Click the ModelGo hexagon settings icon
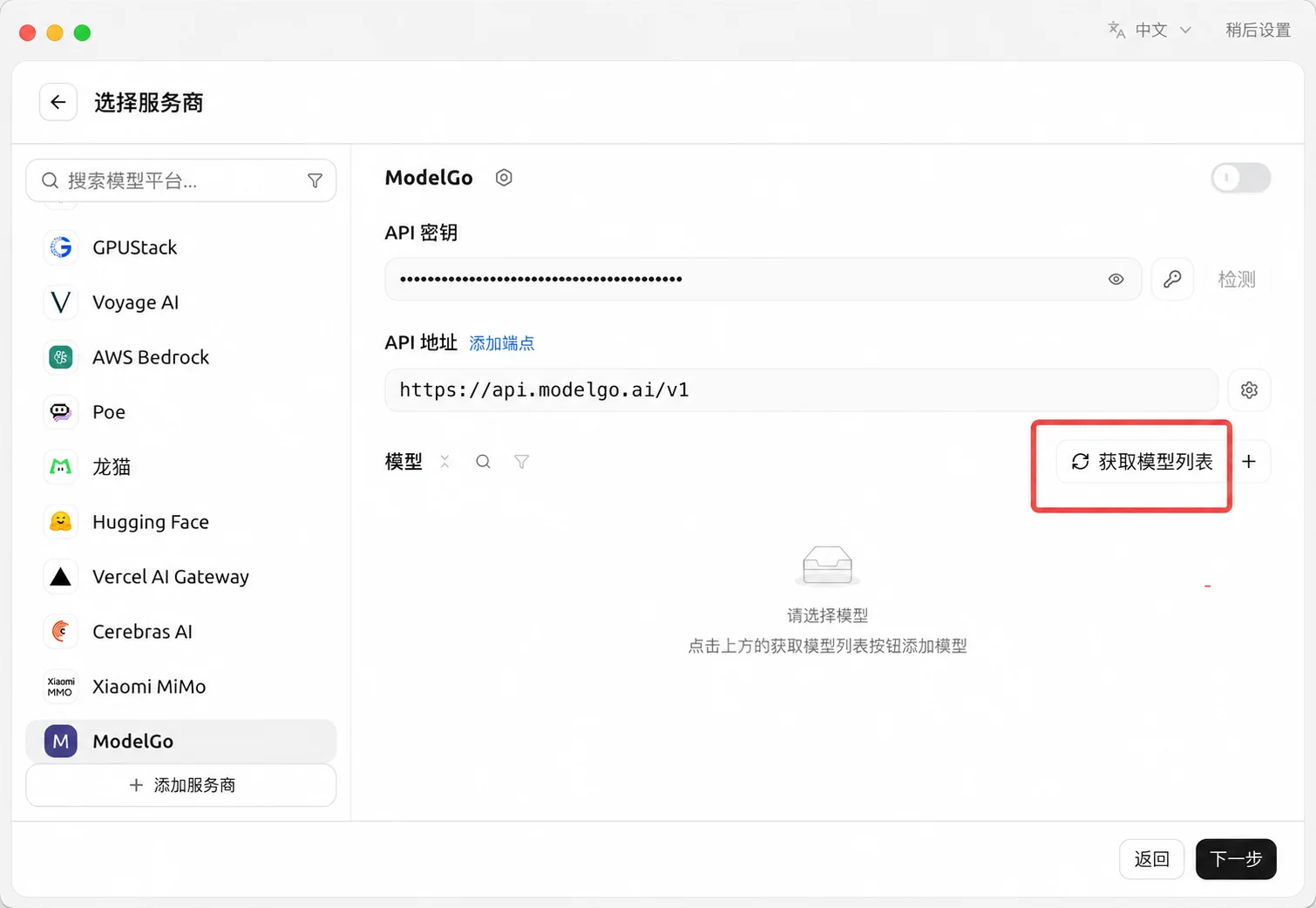The width and height of the screenshot is (1316, 908). coord(504,178)
